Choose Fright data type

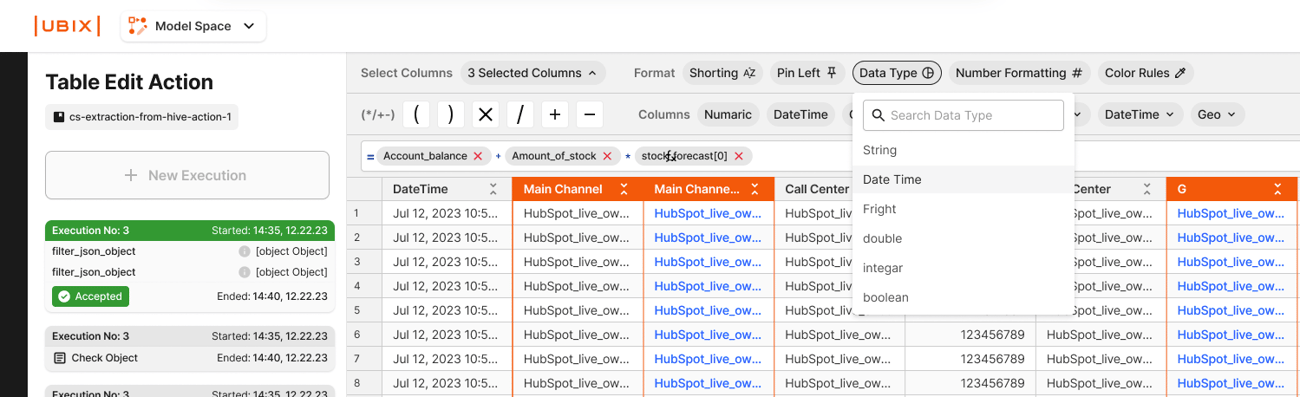[963, 209]
